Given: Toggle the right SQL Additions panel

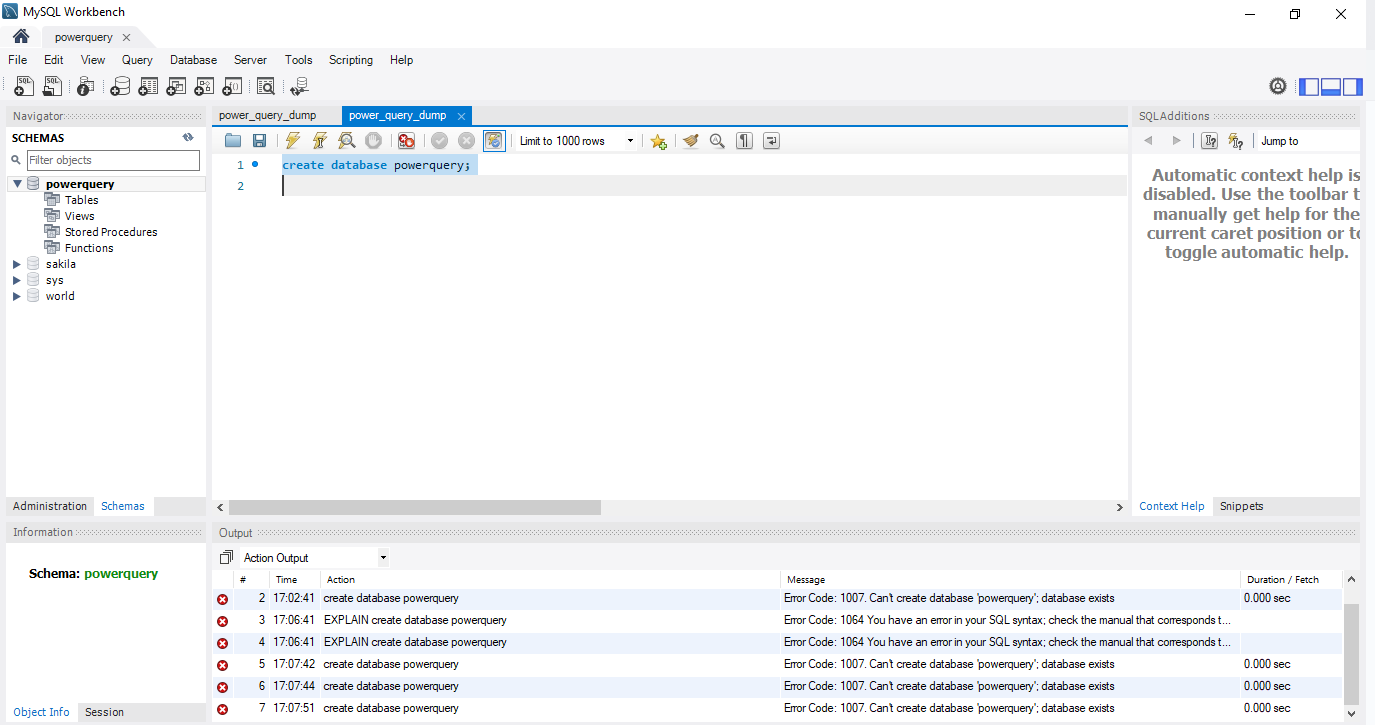Looking at the screenshot, I should (x=1352, y=87).
